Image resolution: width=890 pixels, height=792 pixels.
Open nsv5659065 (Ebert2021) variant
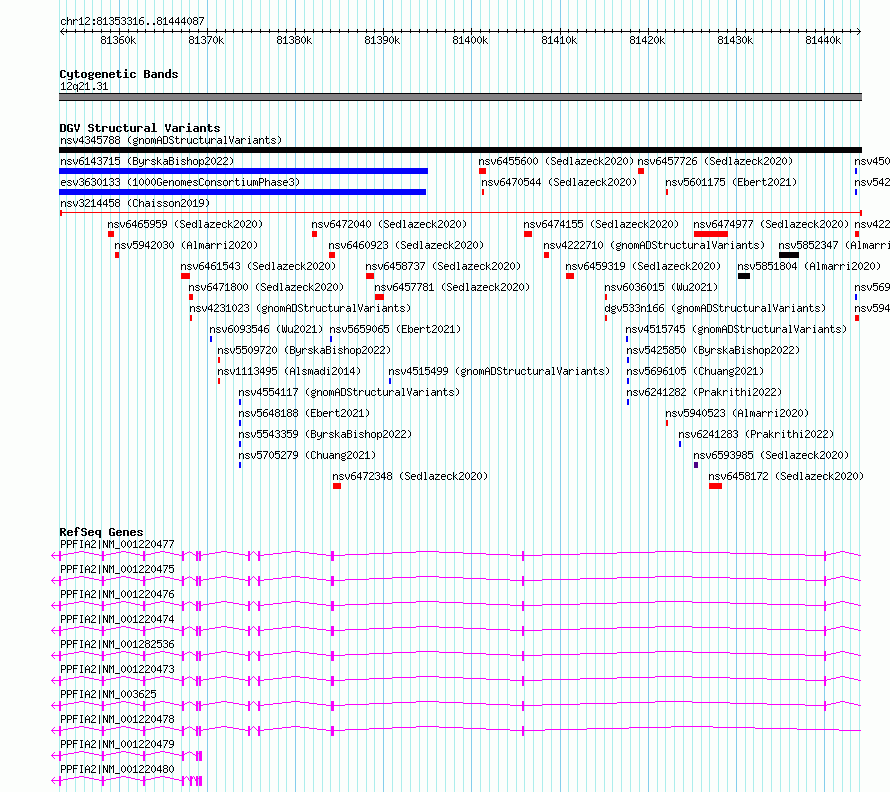(396, 329)
